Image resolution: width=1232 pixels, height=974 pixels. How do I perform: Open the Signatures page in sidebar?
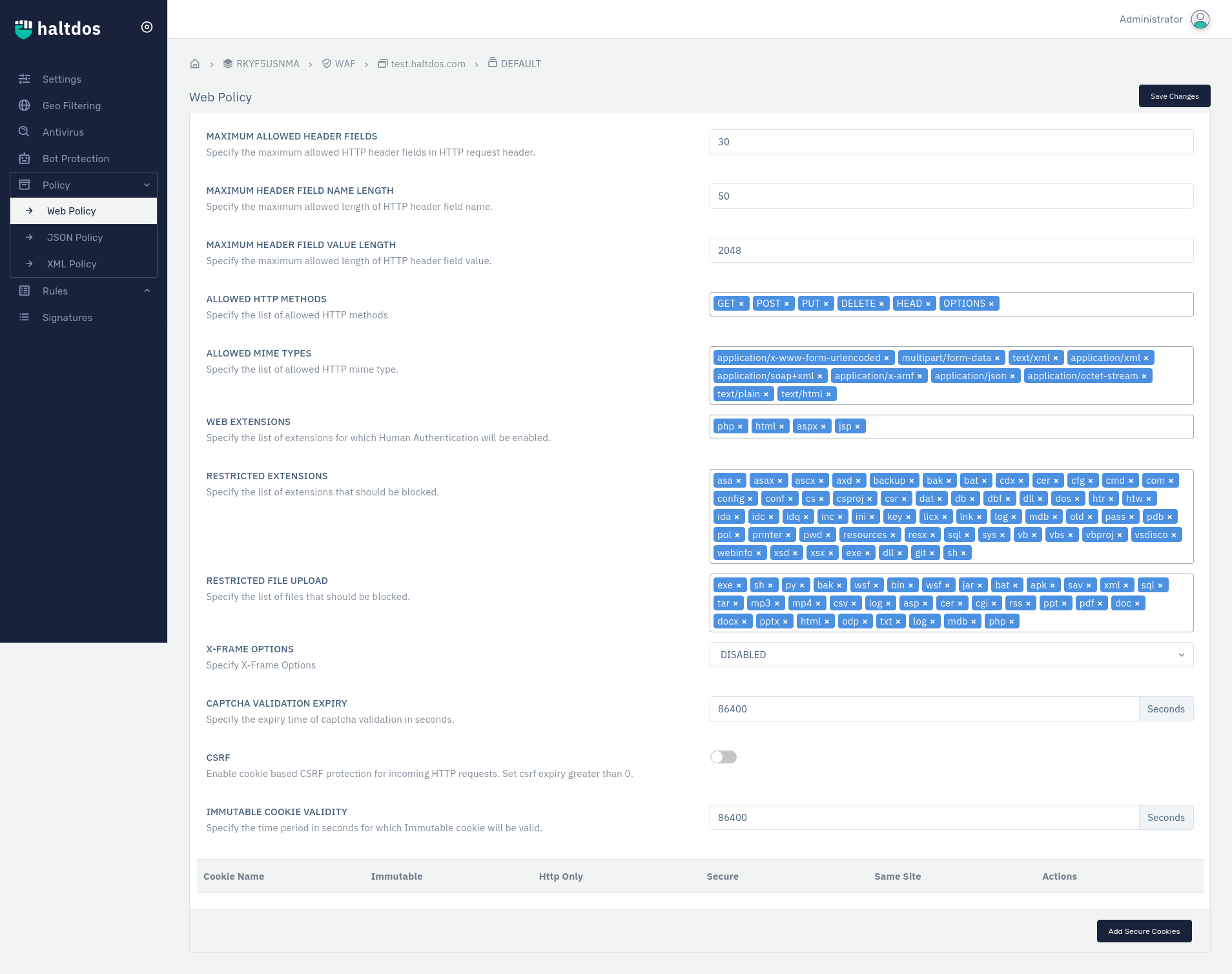click(x=67, y=318)
